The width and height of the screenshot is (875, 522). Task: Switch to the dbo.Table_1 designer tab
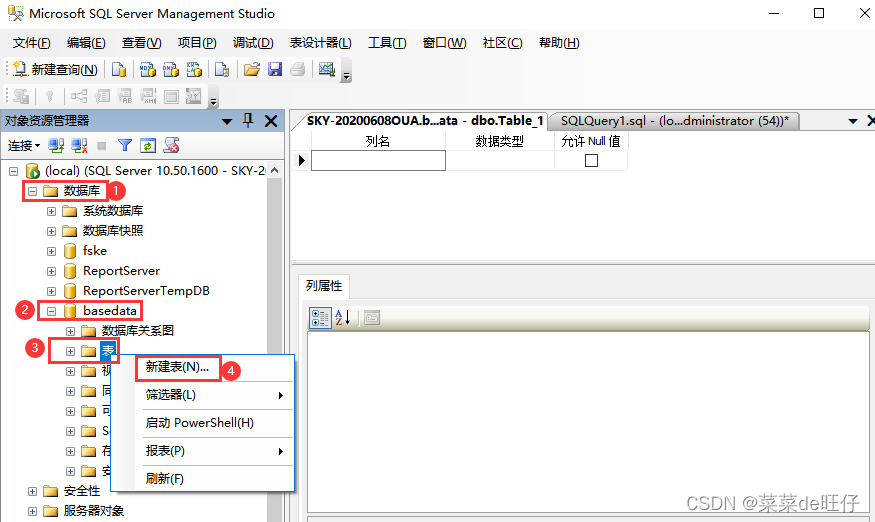click(425, 121)
